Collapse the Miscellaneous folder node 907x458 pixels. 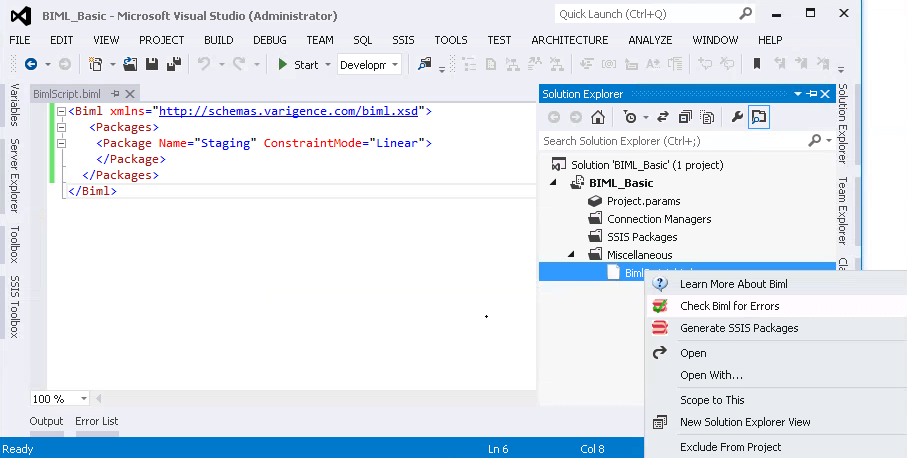tap(572, 254)
